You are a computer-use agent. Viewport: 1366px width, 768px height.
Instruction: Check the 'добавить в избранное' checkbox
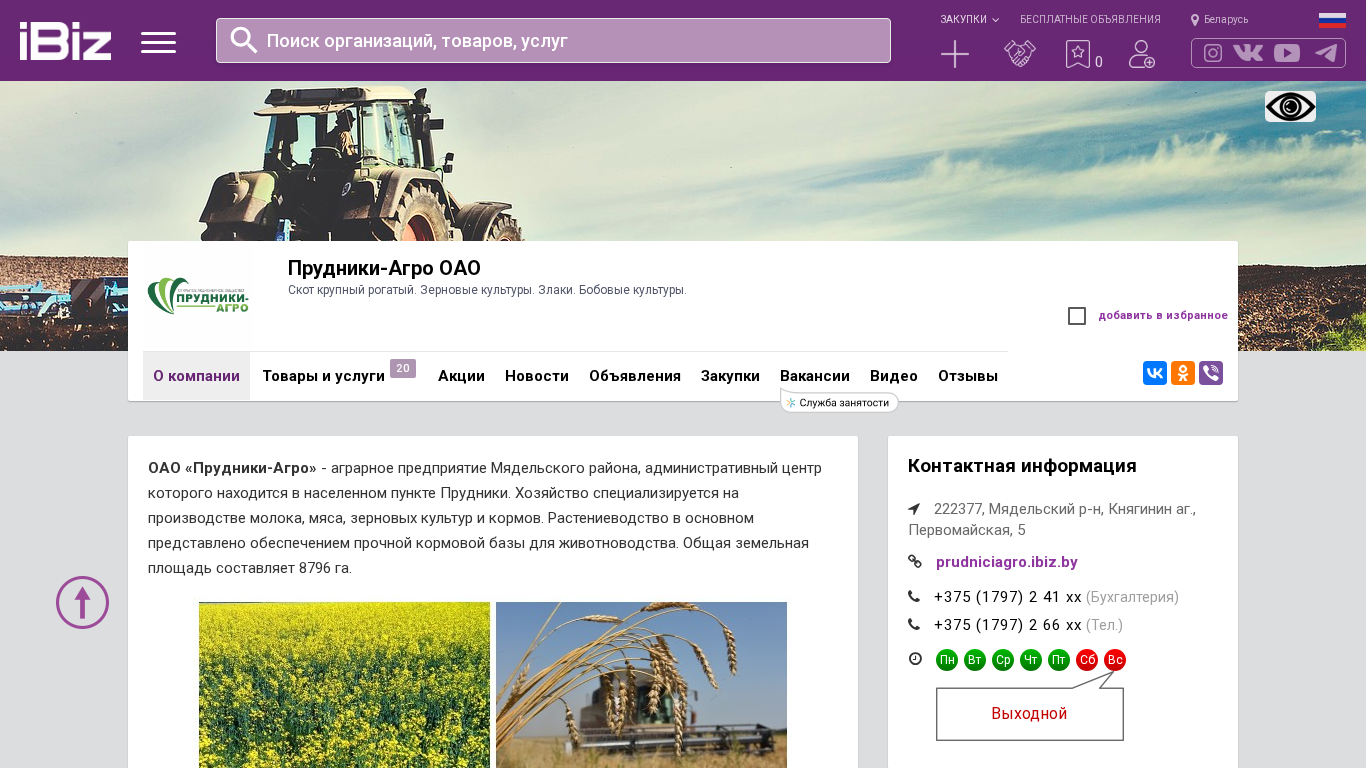pos(1077,316)
